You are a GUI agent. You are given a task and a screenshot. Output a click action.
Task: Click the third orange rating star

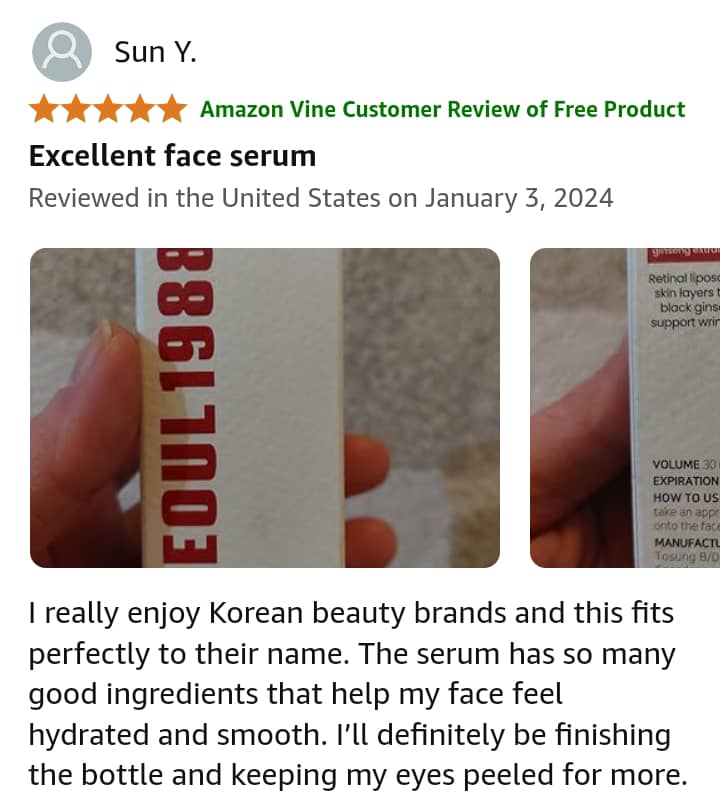coord(108,109)
